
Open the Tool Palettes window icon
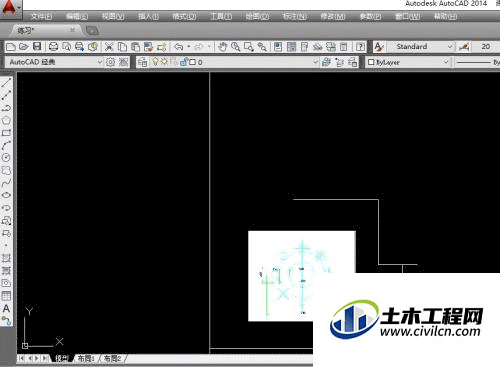click(x=304, y=47)
